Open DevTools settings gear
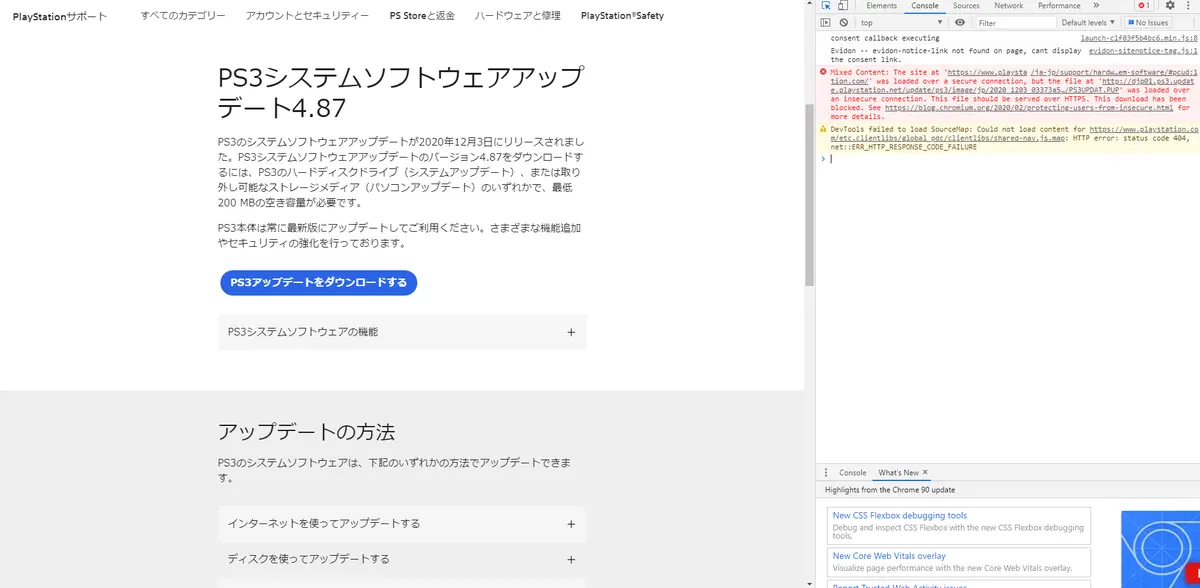 pyautogui.click(x=1170, y=6)
